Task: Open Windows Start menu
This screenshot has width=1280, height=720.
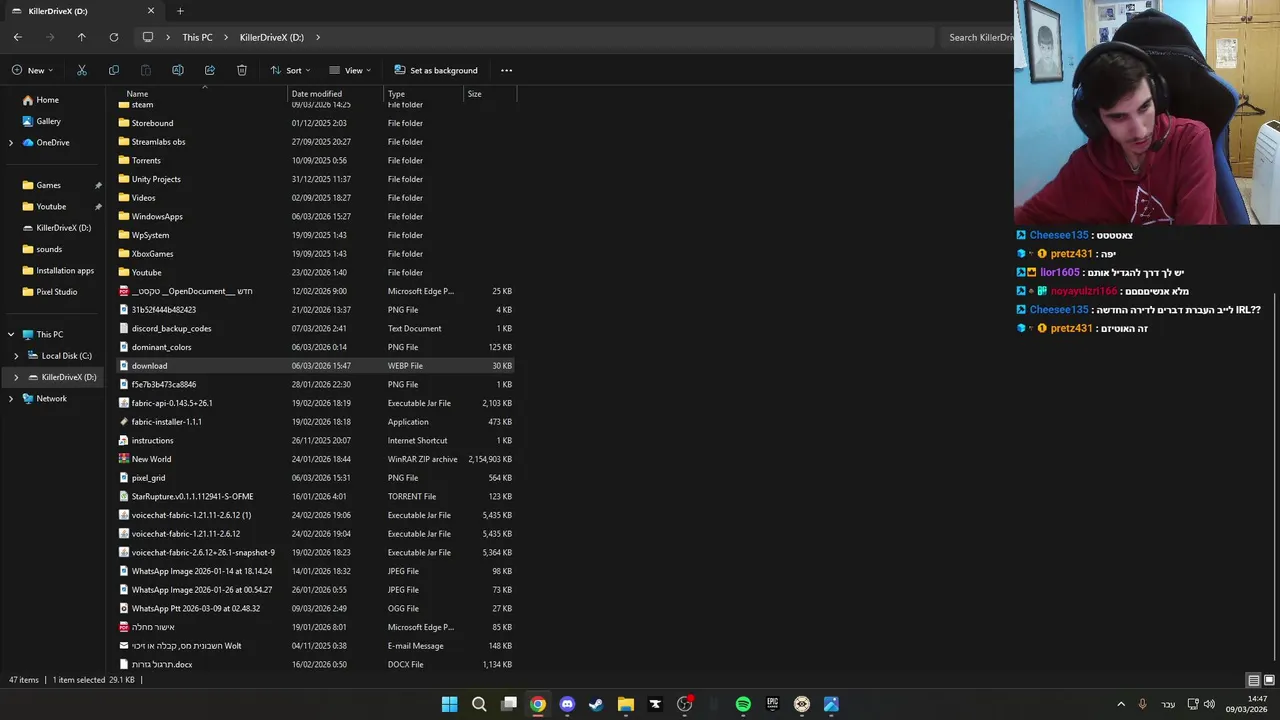Action: [x=450, y=704]
